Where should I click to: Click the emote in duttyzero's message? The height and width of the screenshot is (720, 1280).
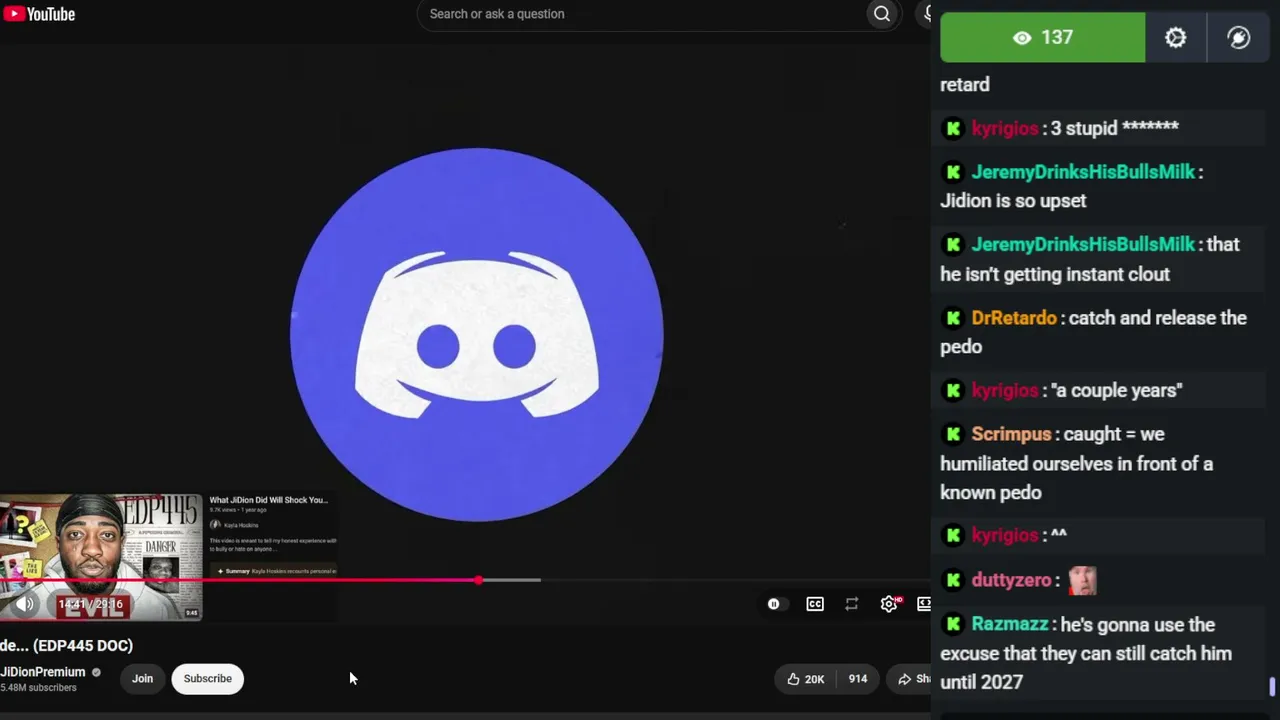click(x=1082, y=580)
